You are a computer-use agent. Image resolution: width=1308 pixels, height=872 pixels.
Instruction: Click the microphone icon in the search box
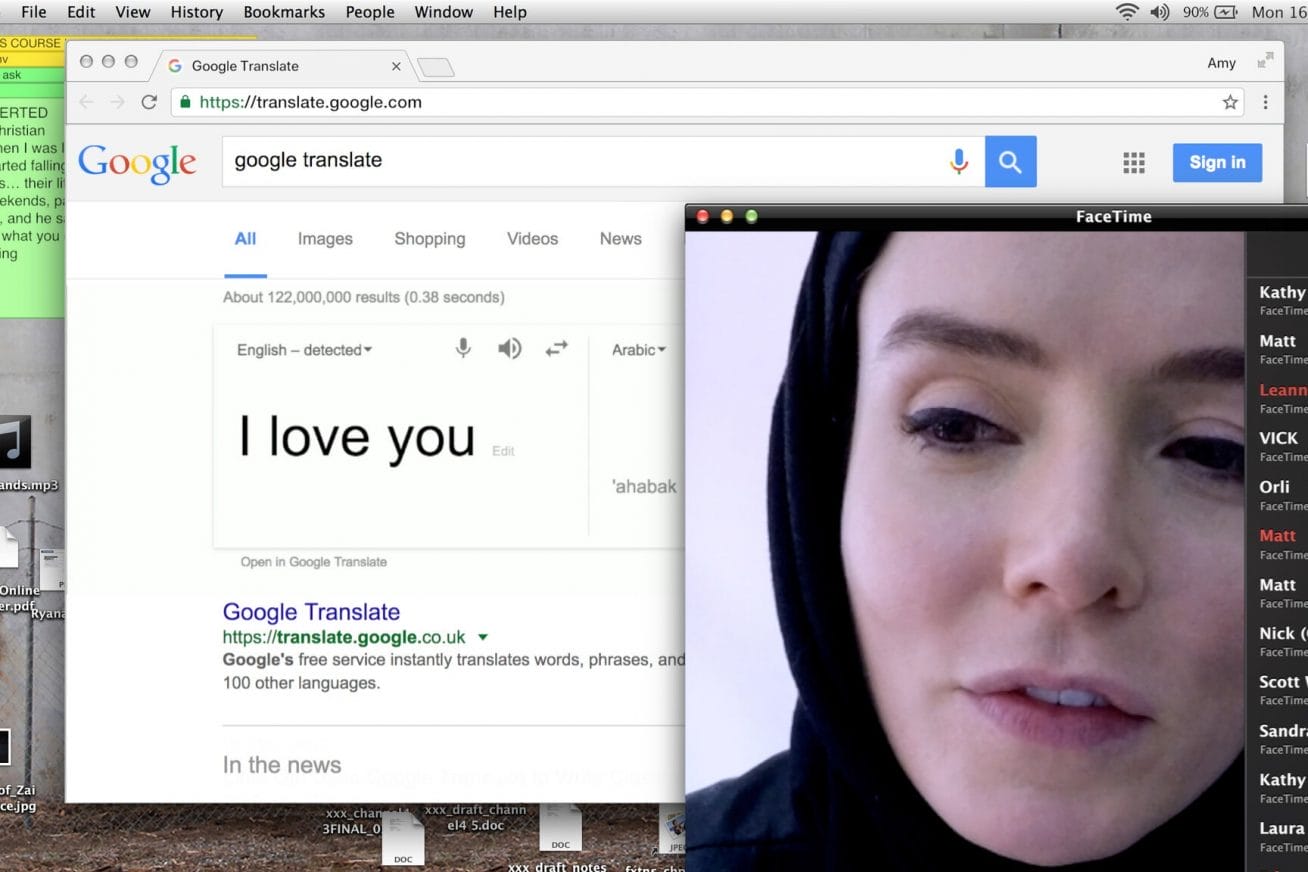(958, 161)
